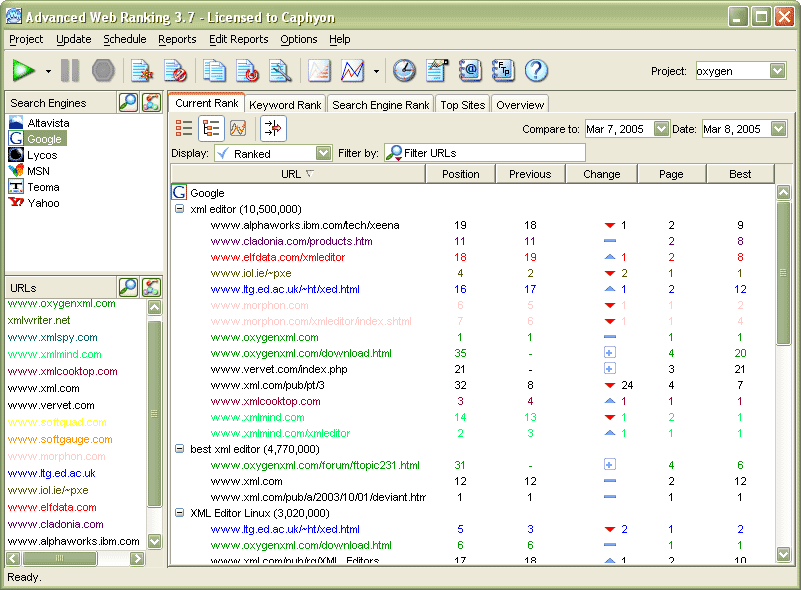Open the Compare to date dropdown
Image resolution: width=801 pixels, height=590 pixels.
(x=661, y=129)
